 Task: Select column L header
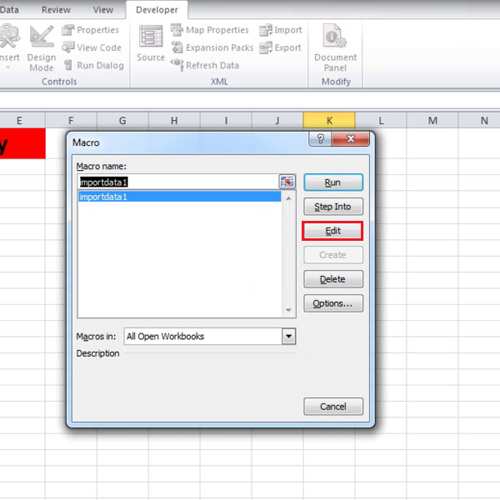(381, 120)
